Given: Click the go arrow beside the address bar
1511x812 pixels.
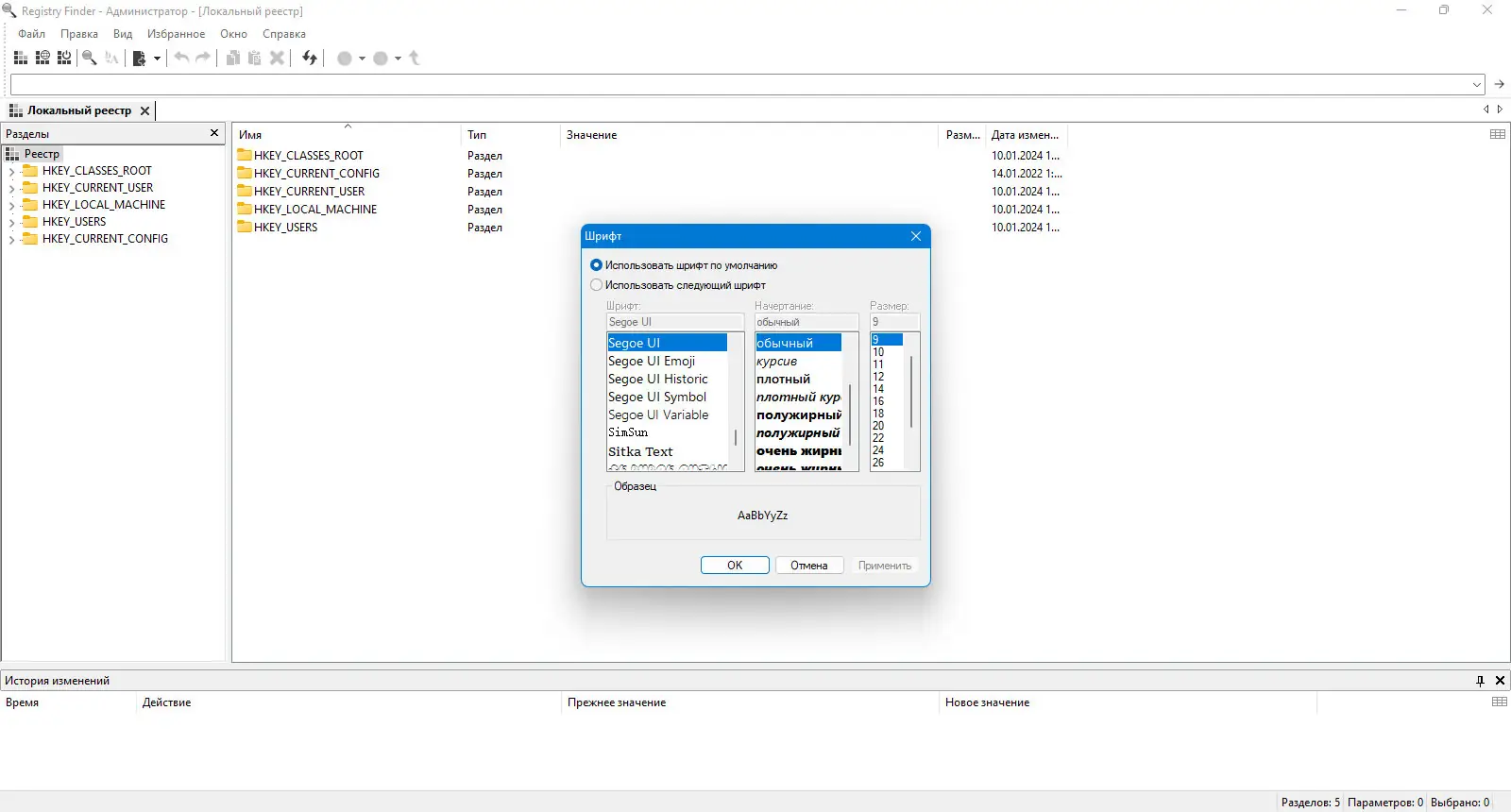Looking at the screenshot, I should (1499, 84).
